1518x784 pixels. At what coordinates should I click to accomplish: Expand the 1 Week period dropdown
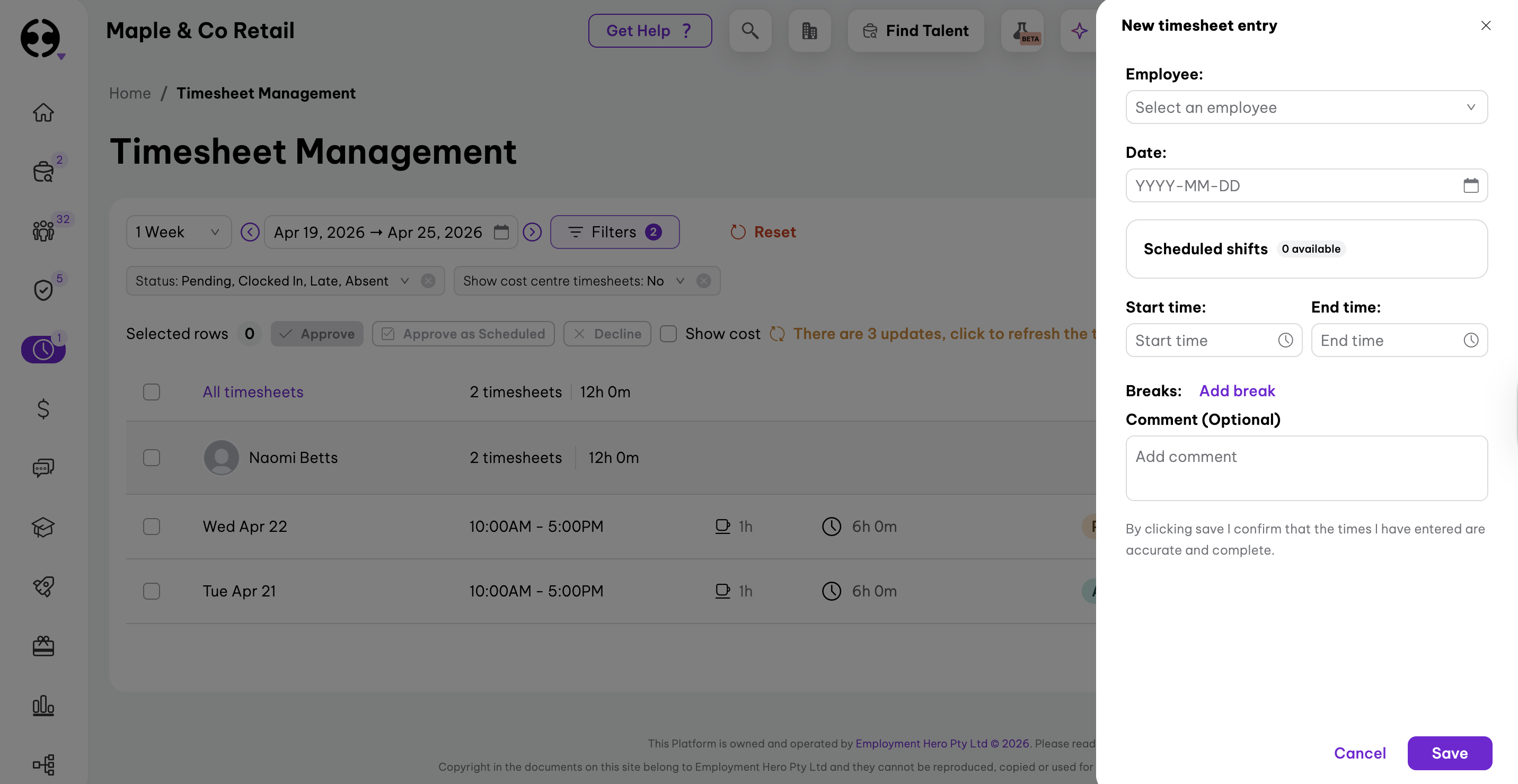click(178, 232)
